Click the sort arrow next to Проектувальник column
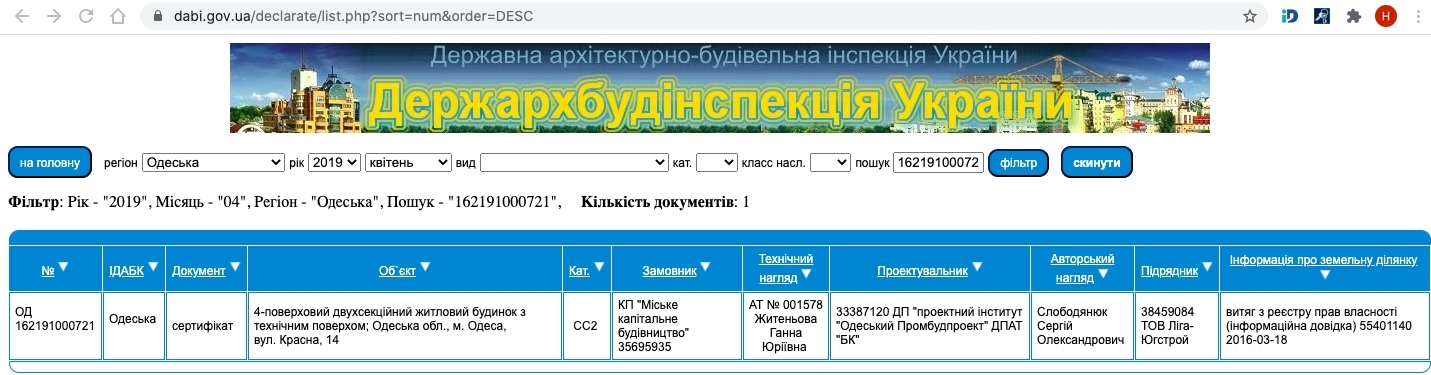 (977, 267)
